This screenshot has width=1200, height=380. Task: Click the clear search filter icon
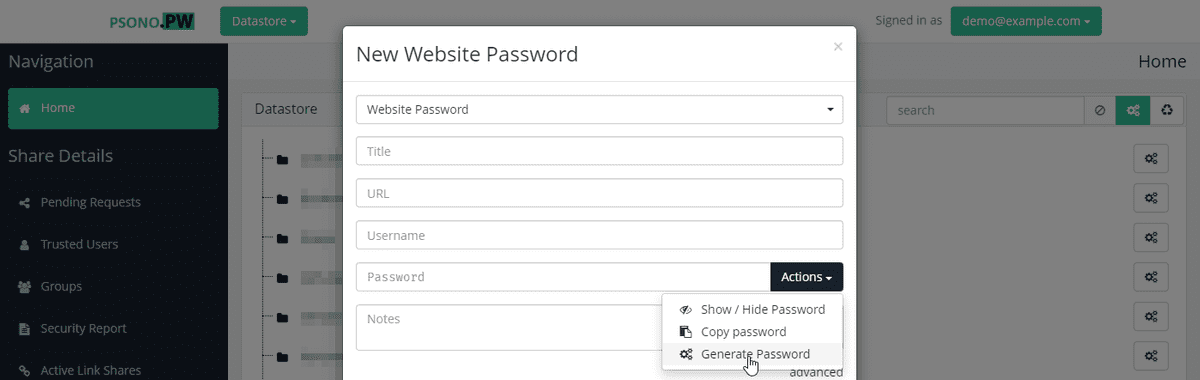click(x=1100, y=110)
